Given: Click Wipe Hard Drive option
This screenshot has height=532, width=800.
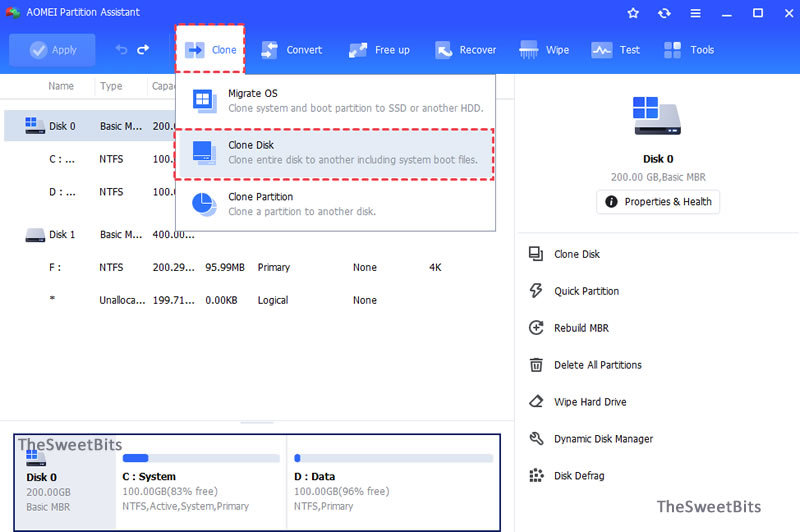Looking at the screenshot, I should (590, 402).
